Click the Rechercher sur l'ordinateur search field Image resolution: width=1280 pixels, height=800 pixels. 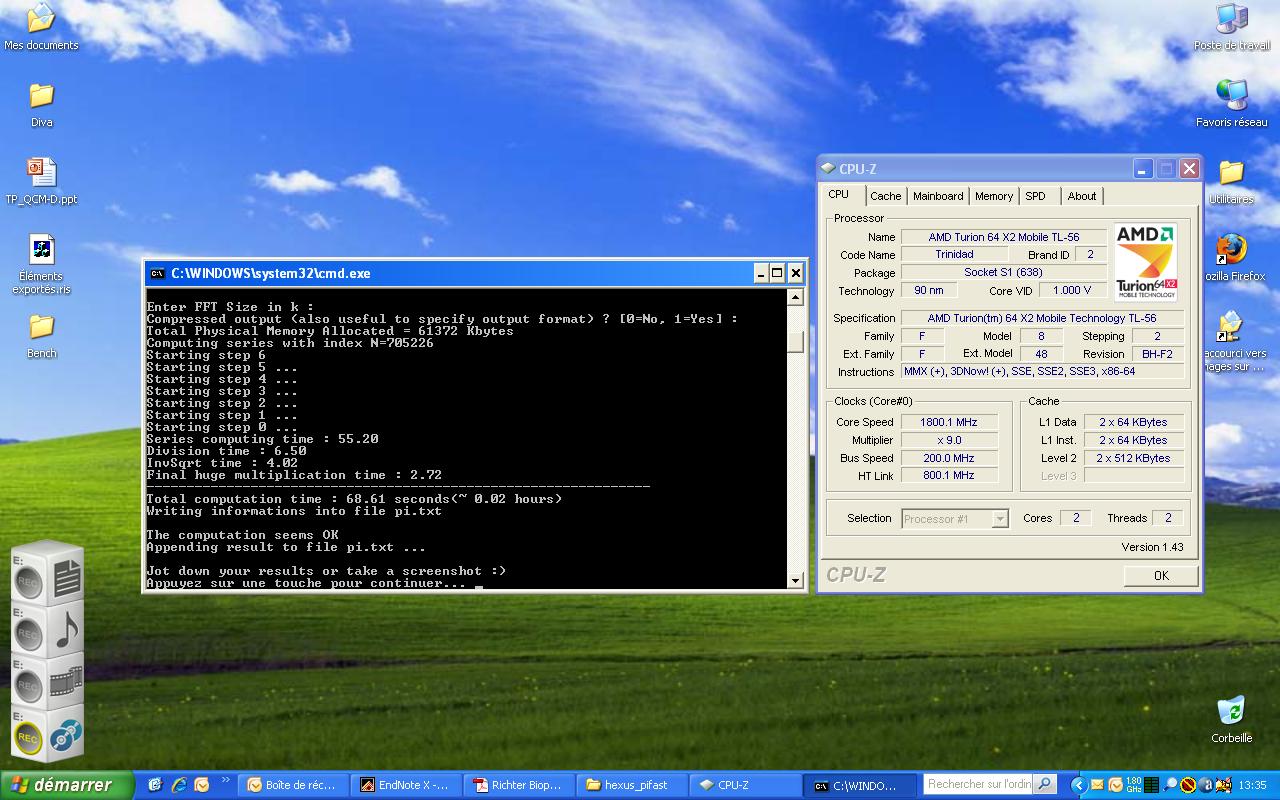point(979,785)
